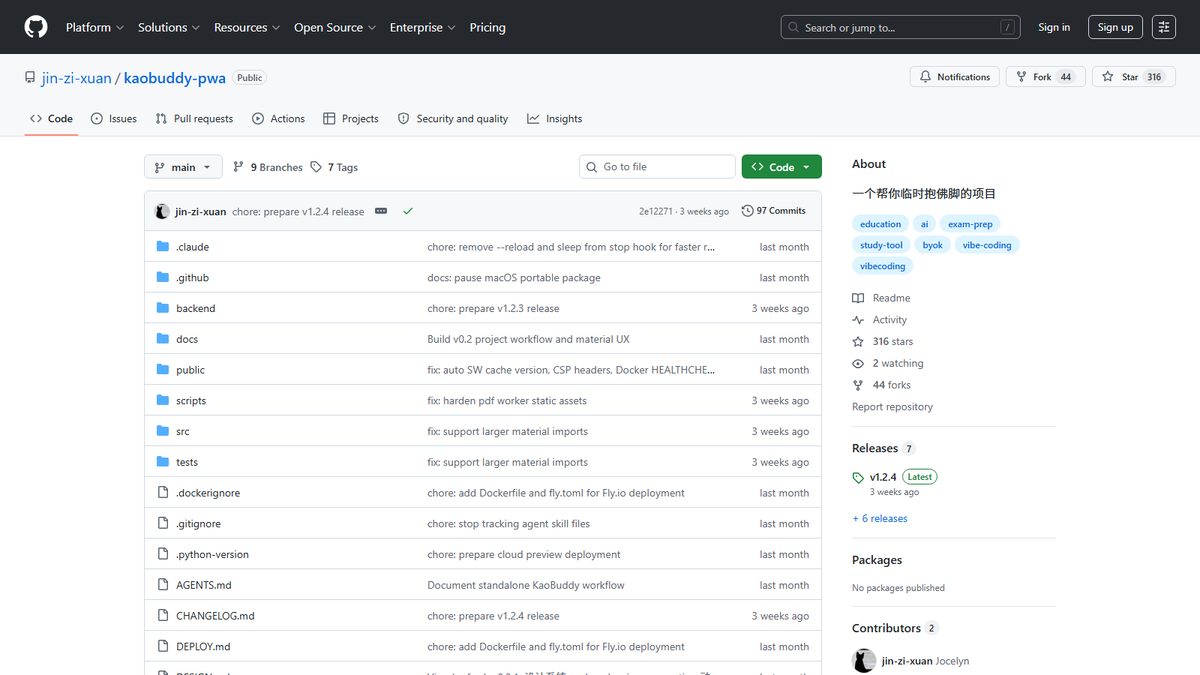Expand the Open Source menu
This screenshot has width=1200, height=675.
click(335, 27)
